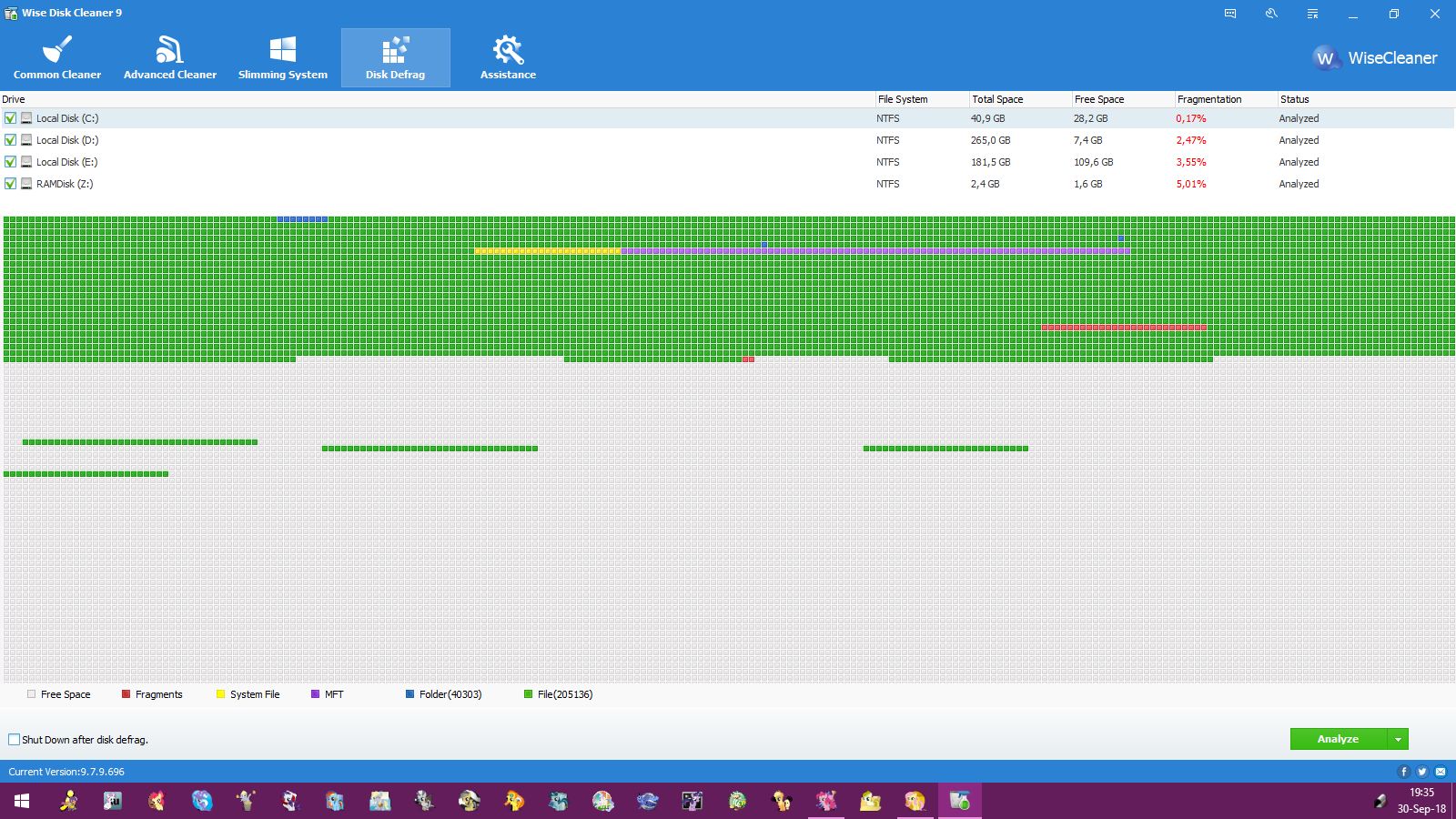Select the Disk Defrag tab

(396, 58)
